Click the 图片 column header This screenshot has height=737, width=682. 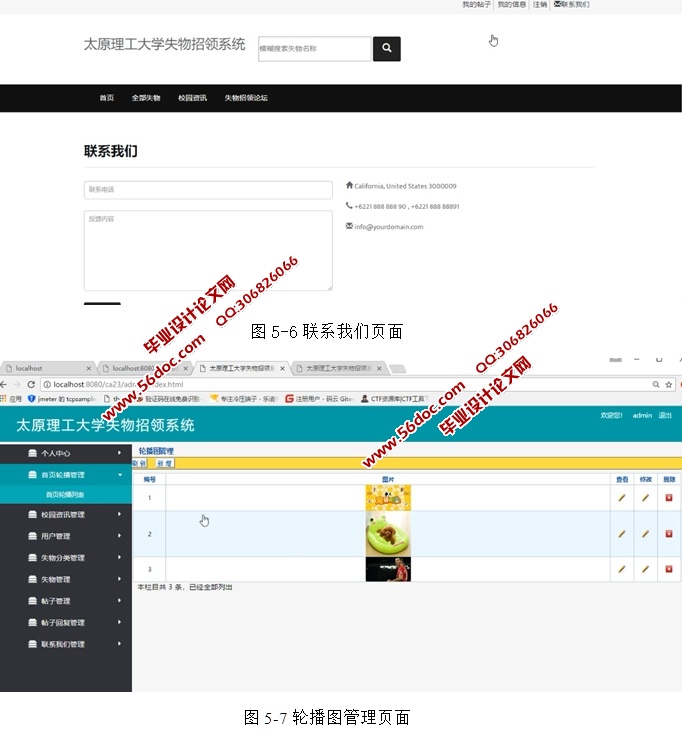click(x=388, y=479)
